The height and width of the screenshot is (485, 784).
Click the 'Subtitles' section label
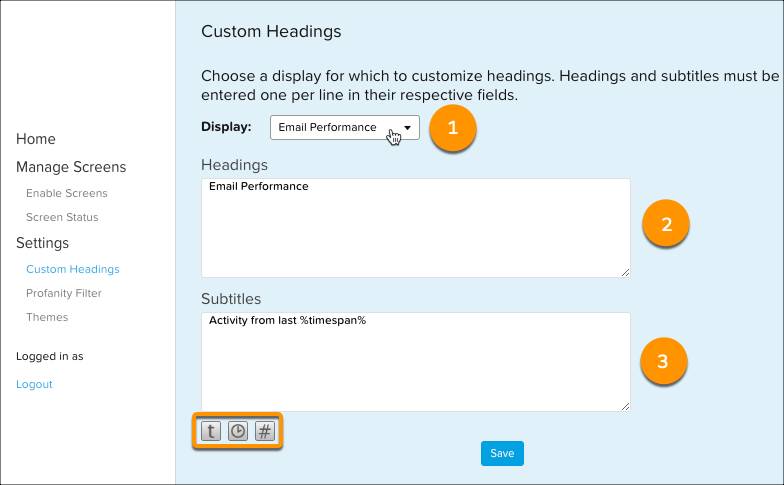coord(231,299)
